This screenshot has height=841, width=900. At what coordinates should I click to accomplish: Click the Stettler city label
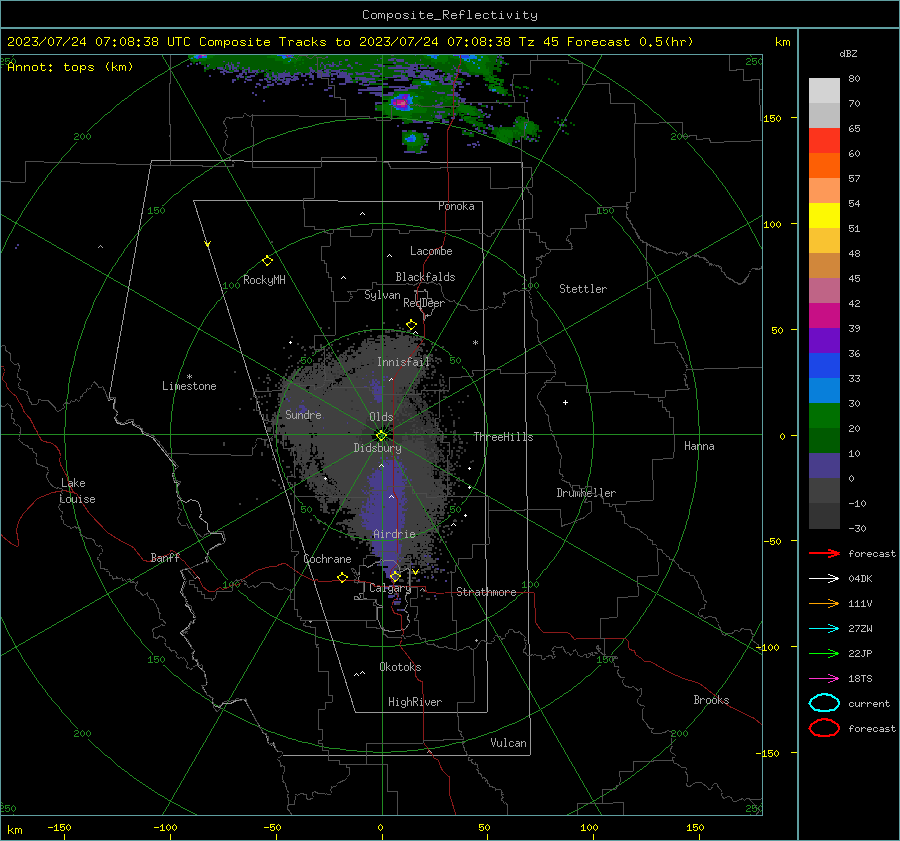[583, 289]
